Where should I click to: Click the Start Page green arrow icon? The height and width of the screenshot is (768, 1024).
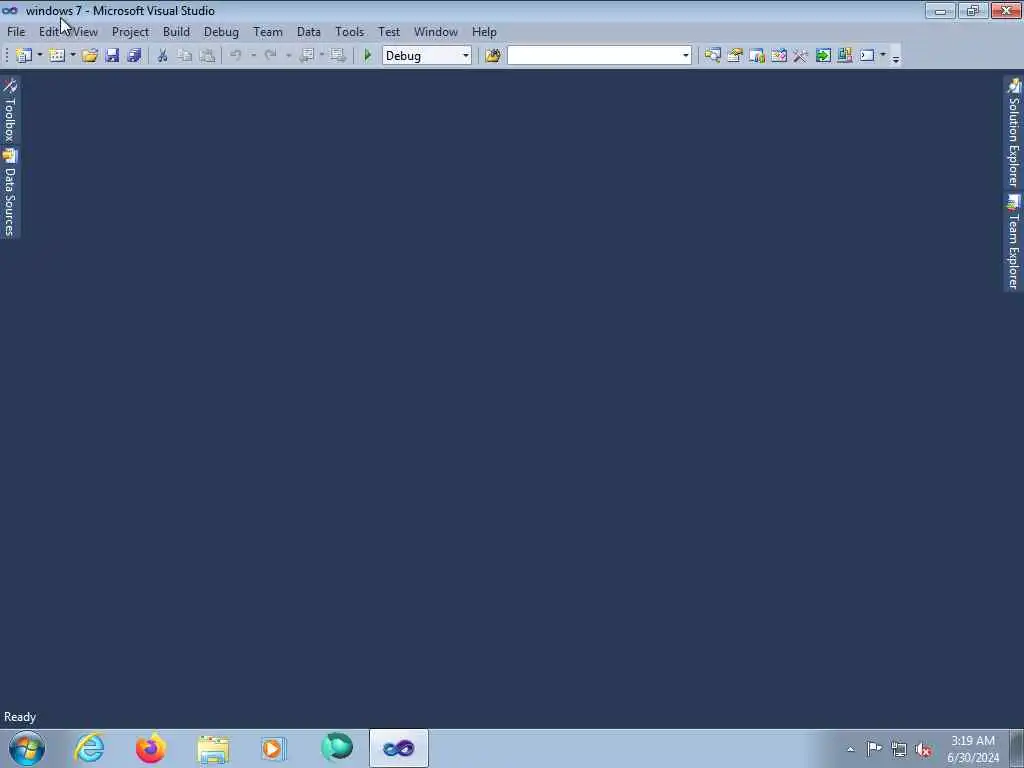(x=823, y=56)
